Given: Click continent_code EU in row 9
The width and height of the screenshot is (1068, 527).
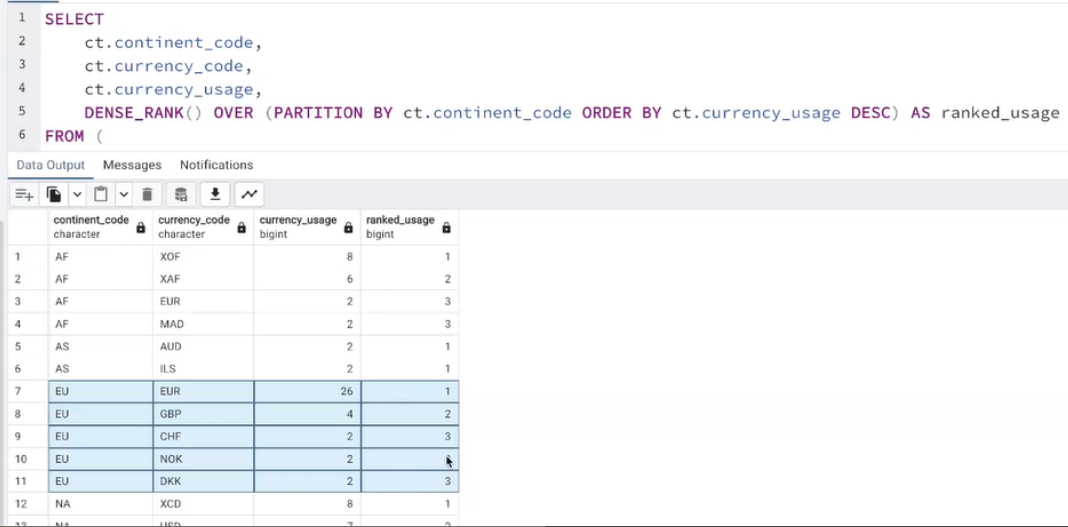Looking at the screenshot, I should (x=101, y=436).
